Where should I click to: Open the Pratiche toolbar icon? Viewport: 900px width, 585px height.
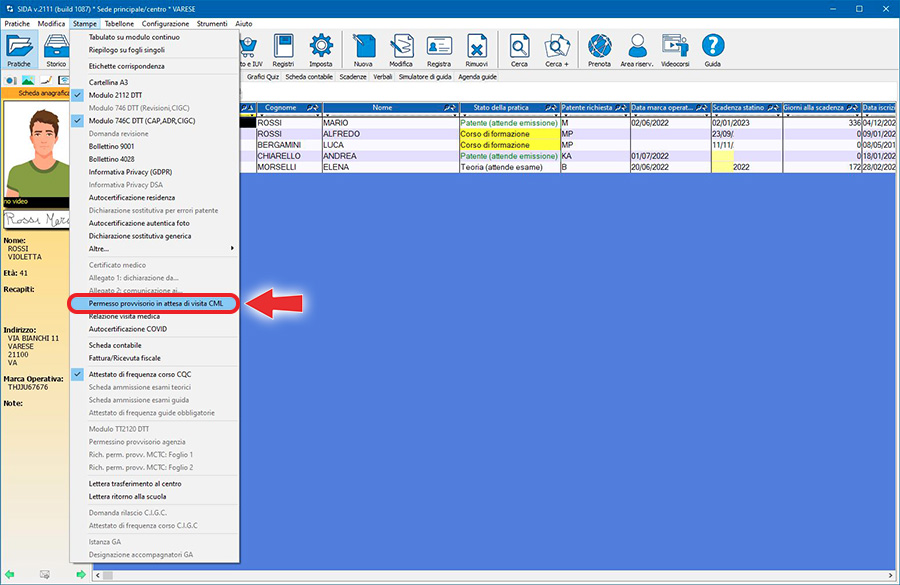[19, 50]
